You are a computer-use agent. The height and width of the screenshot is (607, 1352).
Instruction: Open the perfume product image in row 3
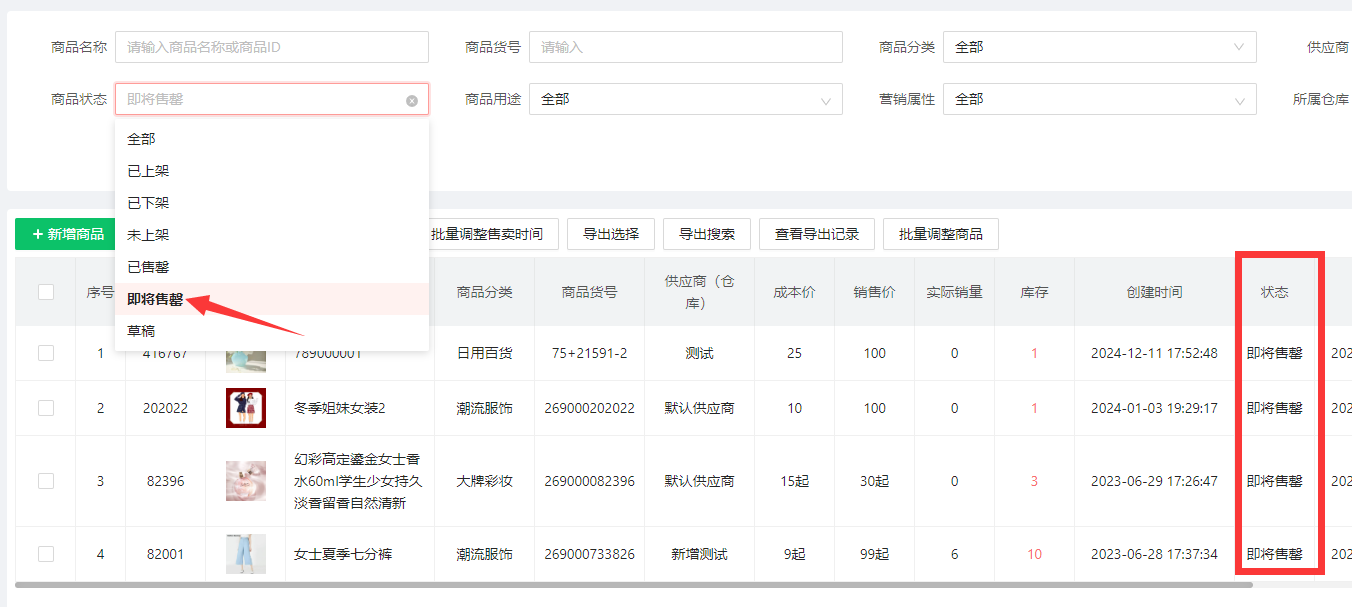click(x=245, y=481)
